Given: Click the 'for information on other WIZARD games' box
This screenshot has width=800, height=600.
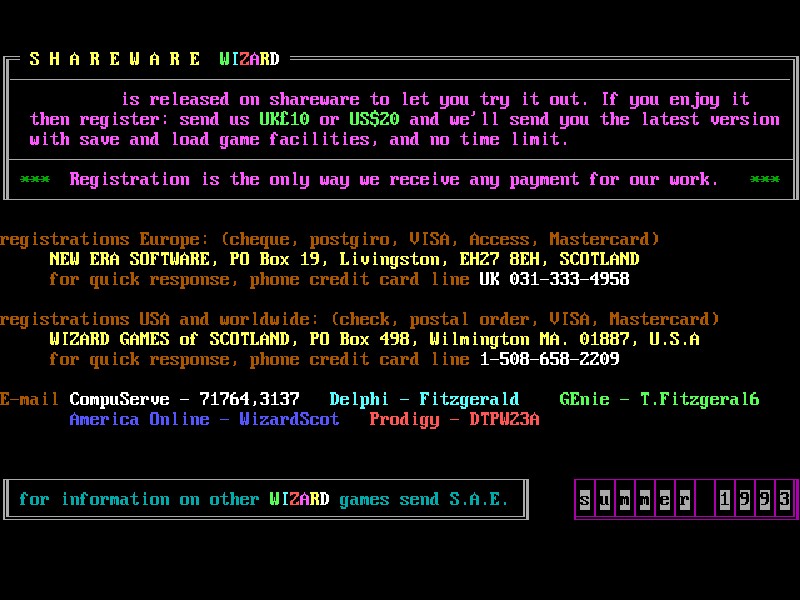Looking at the screenshot, I should (264, 499).
